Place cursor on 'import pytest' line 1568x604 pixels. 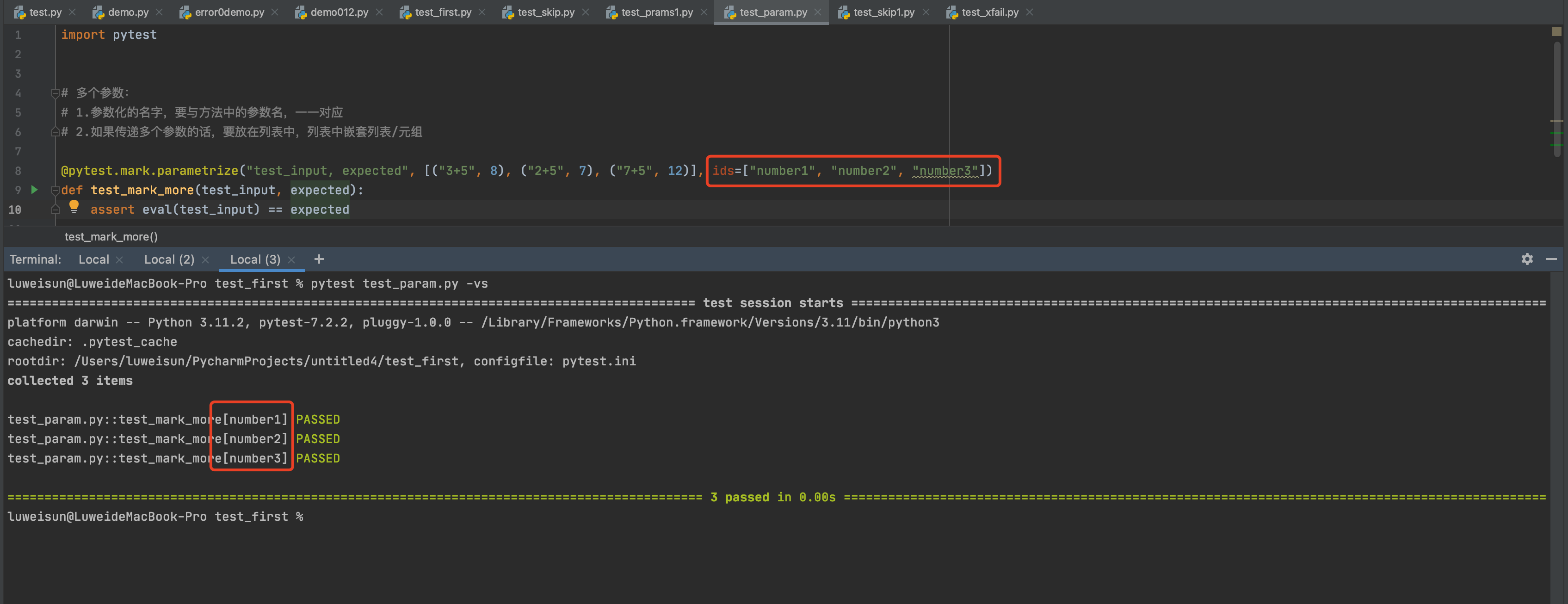108,35
